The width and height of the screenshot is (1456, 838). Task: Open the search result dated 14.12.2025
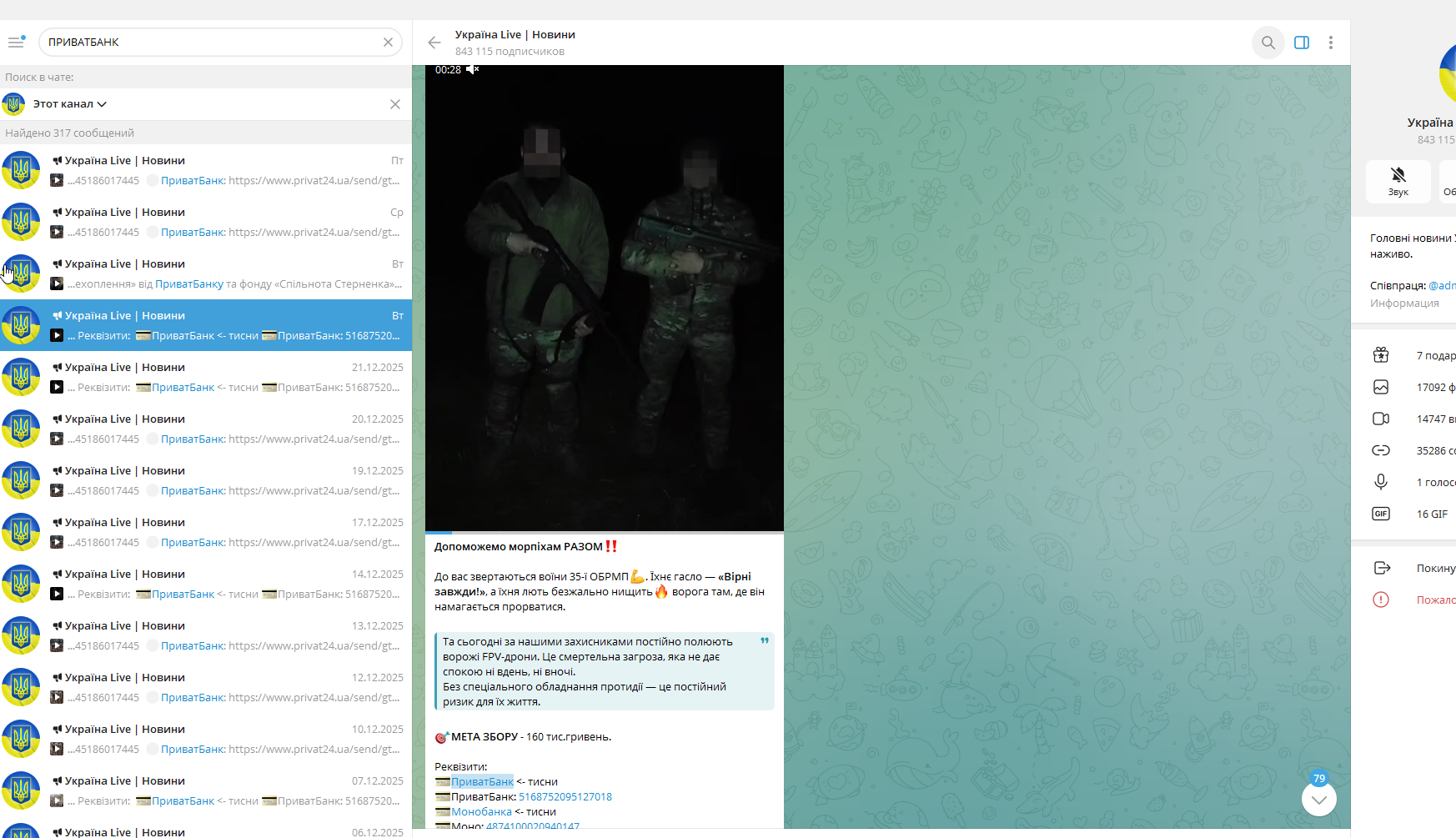pyautogui.click(x=206, y=584)
